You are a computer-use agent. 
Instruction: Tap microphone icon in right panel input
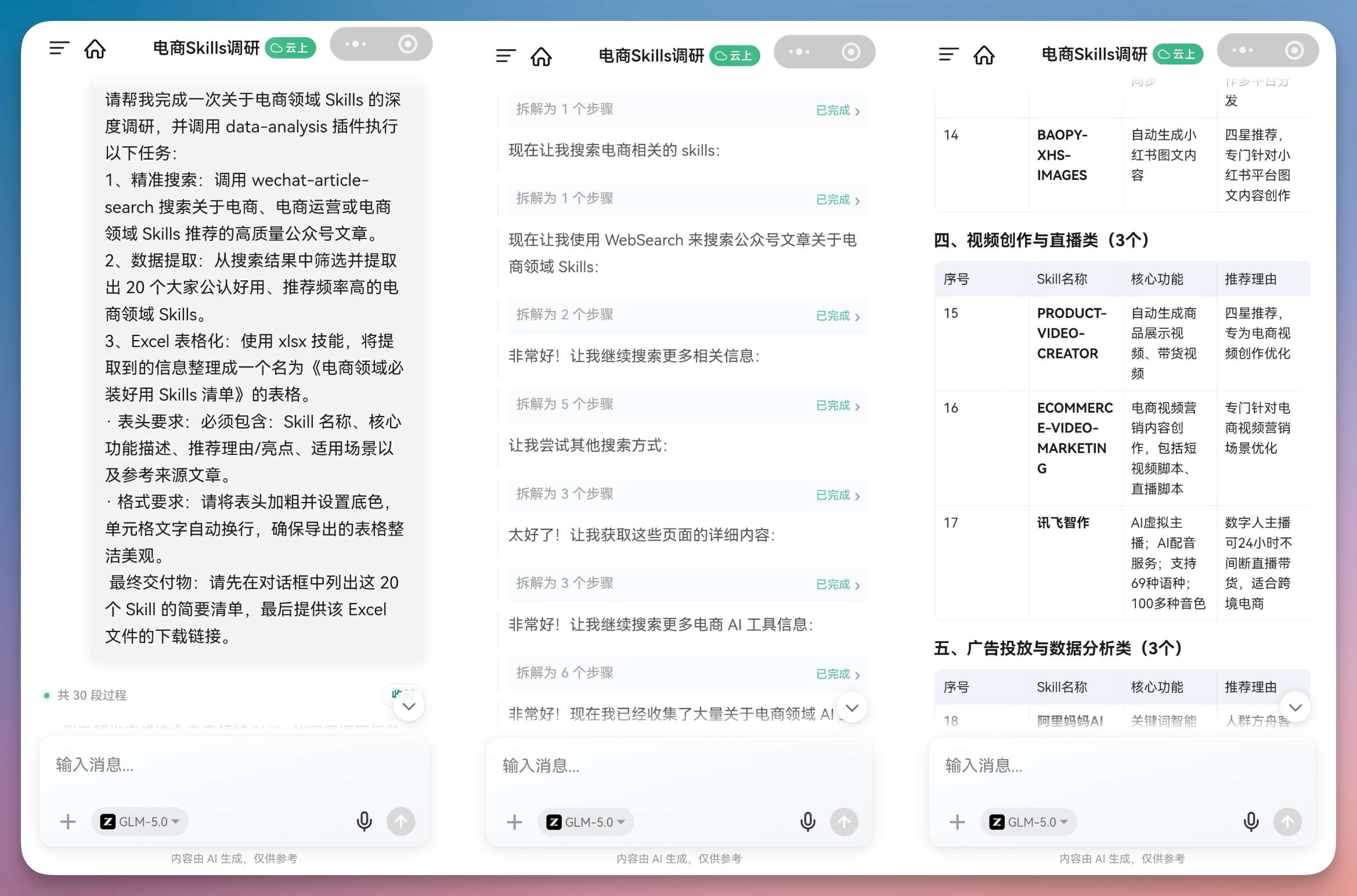coord(1251,821)
